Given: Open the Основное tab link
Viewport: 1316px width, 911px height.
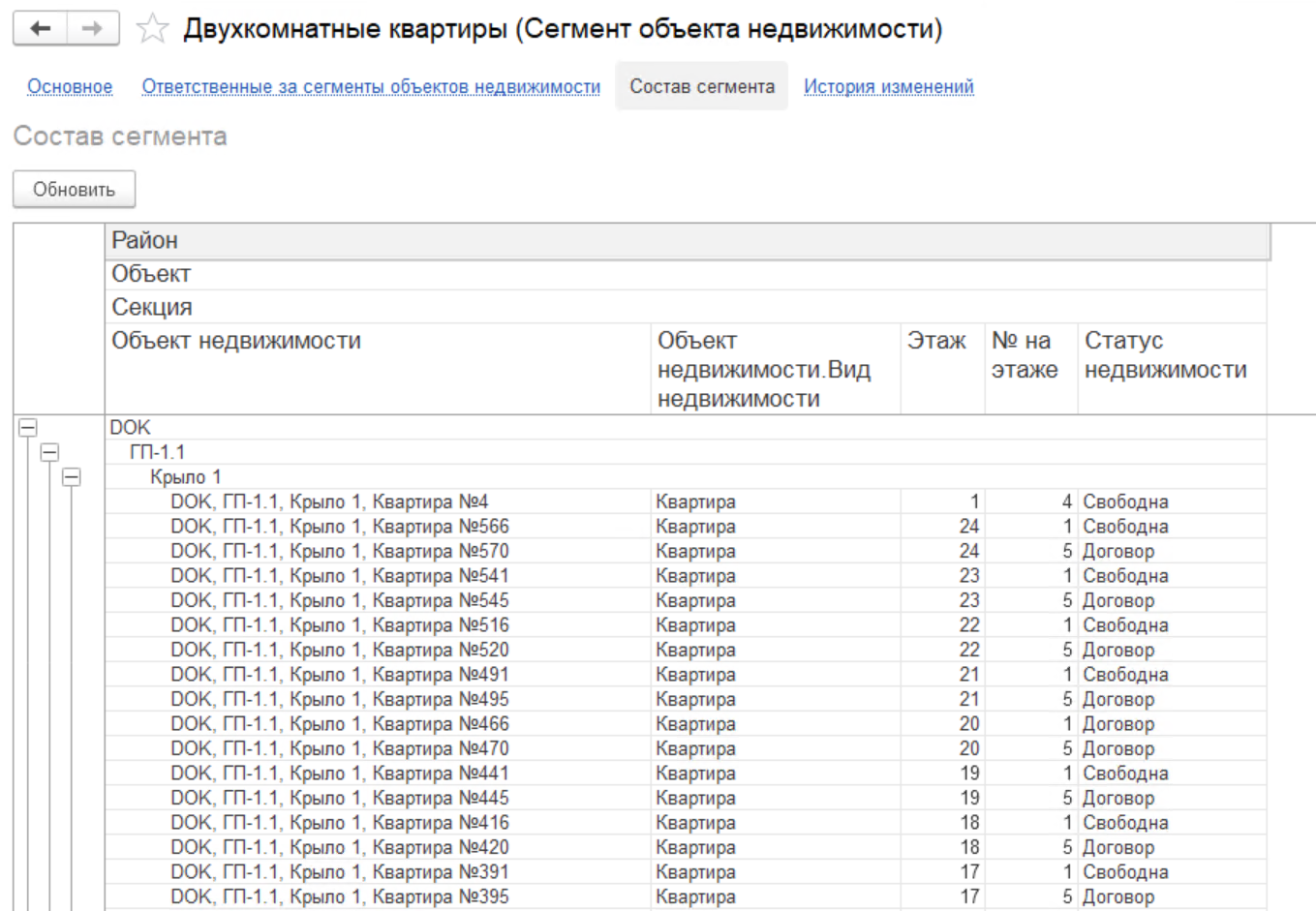Looking at the screenshot, I should [x=70, y=87].
